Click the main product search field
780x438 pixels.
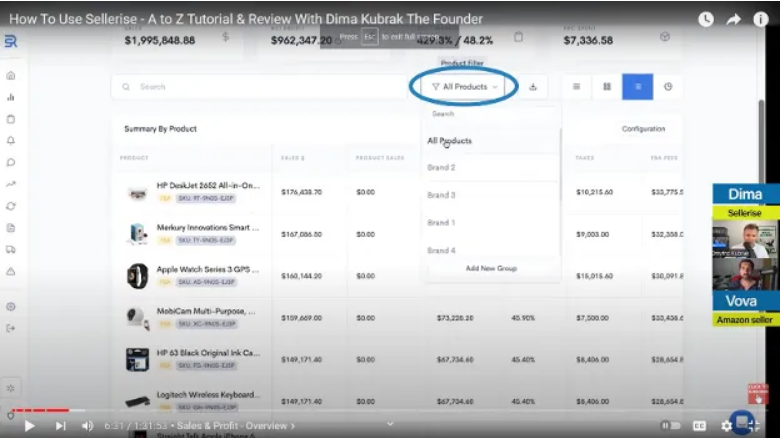(x=259, y=87)
